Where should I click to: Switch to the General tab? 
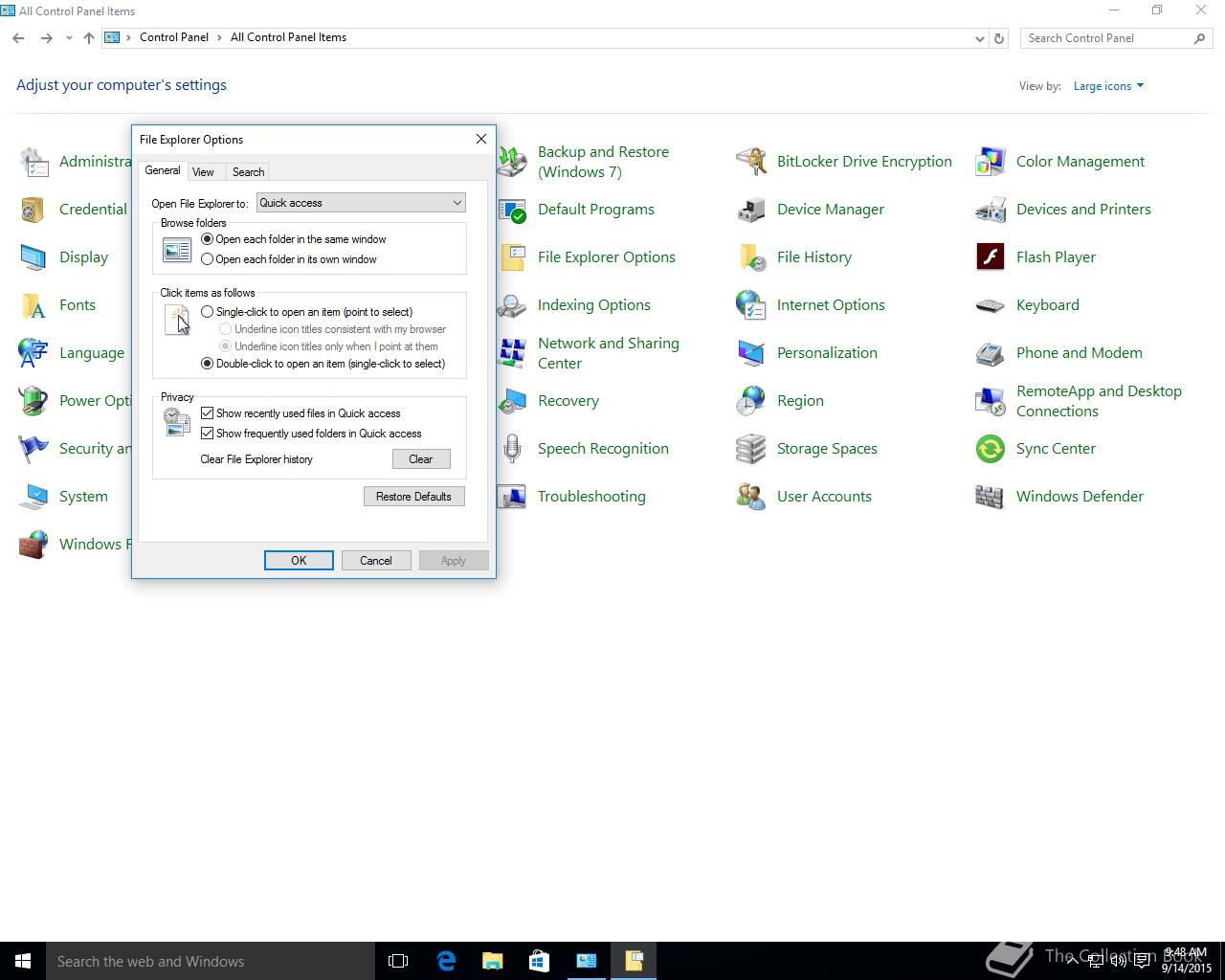click(163, 170)
